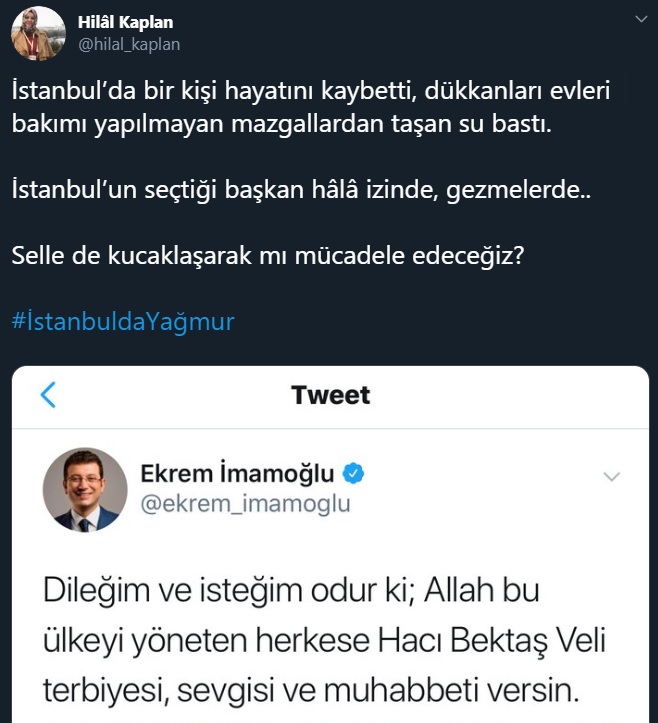658x723 pixels.
Task: Click Ekrem İmamoğlu's blue verified badge
Action: pyautogui.click(x=354, y=472)
